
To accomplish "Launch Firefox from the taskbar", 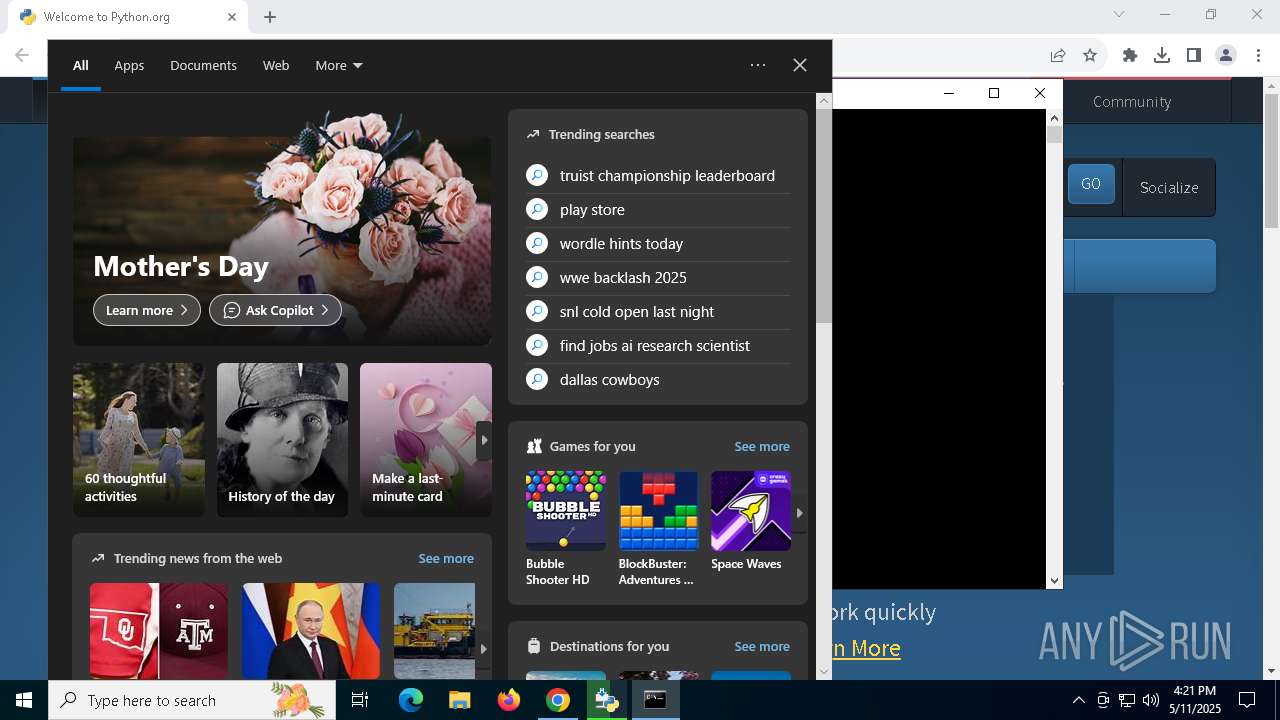I will 508,701.
